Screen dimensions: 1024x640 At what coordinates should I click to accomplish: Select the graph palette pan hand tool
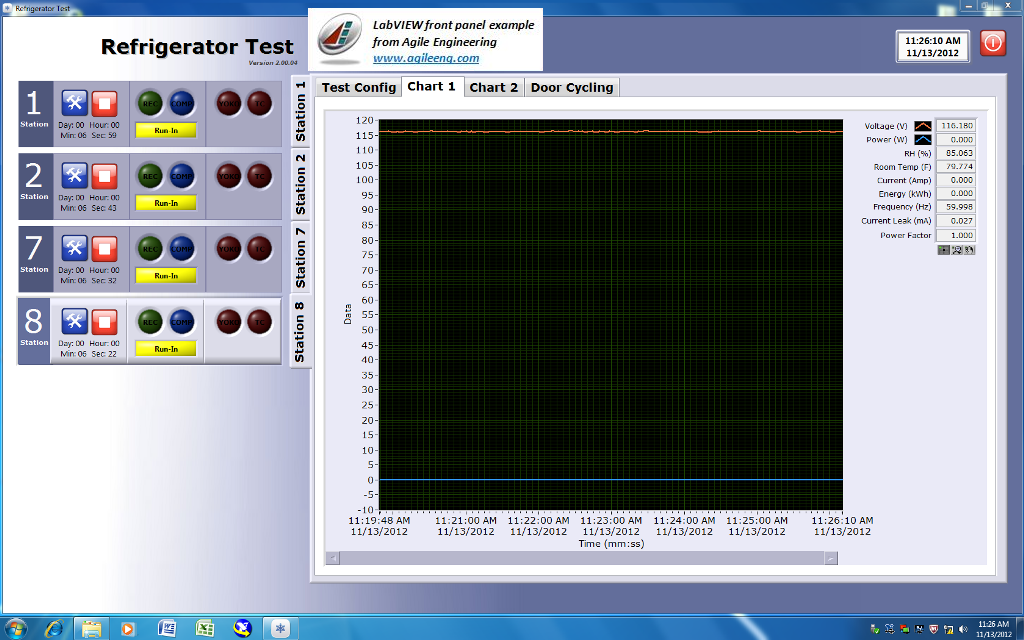pyautogui.click(x=969, y=250)
